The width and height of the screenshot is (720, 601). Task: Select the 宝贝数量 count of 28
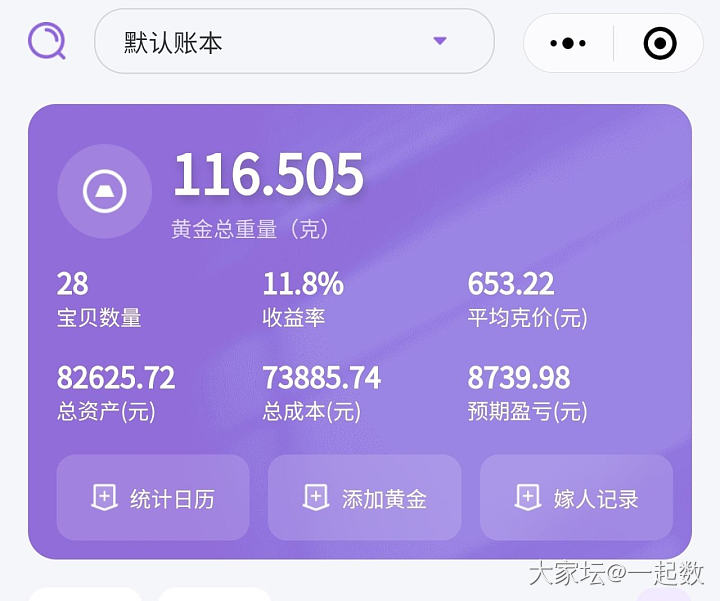(x=73, y=284)
